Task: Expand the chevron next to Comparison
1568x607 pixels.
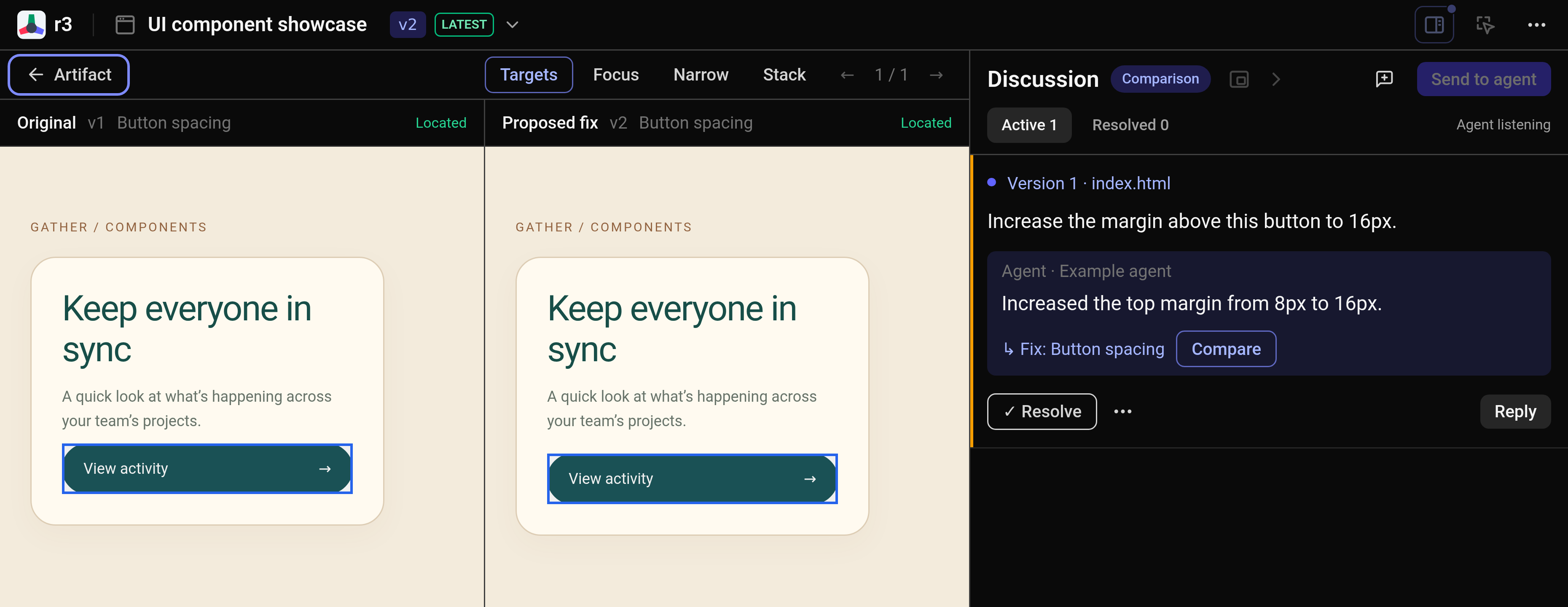Action: (1276, 79)
